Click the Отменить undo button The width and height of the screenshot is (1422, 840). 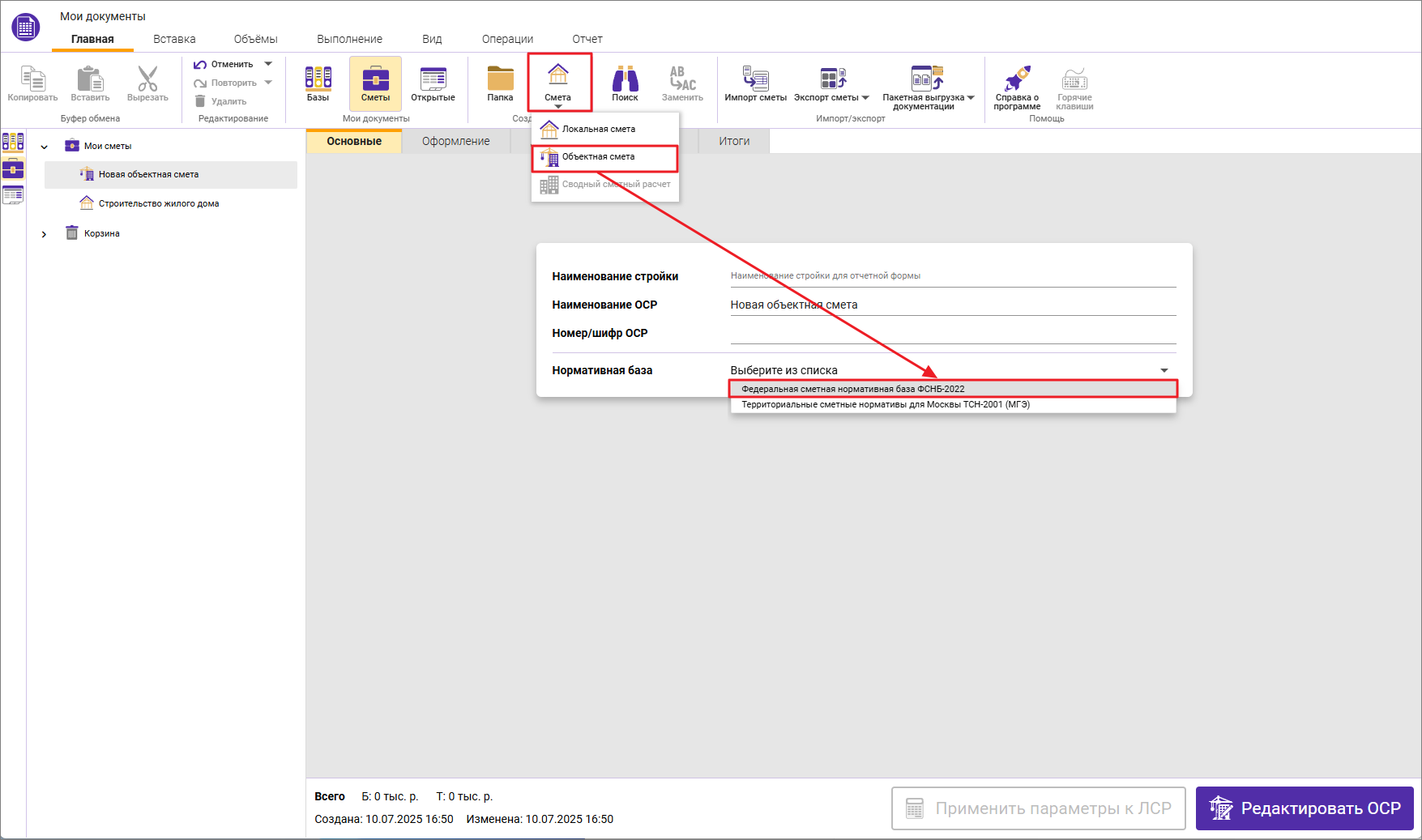(224, 64)
